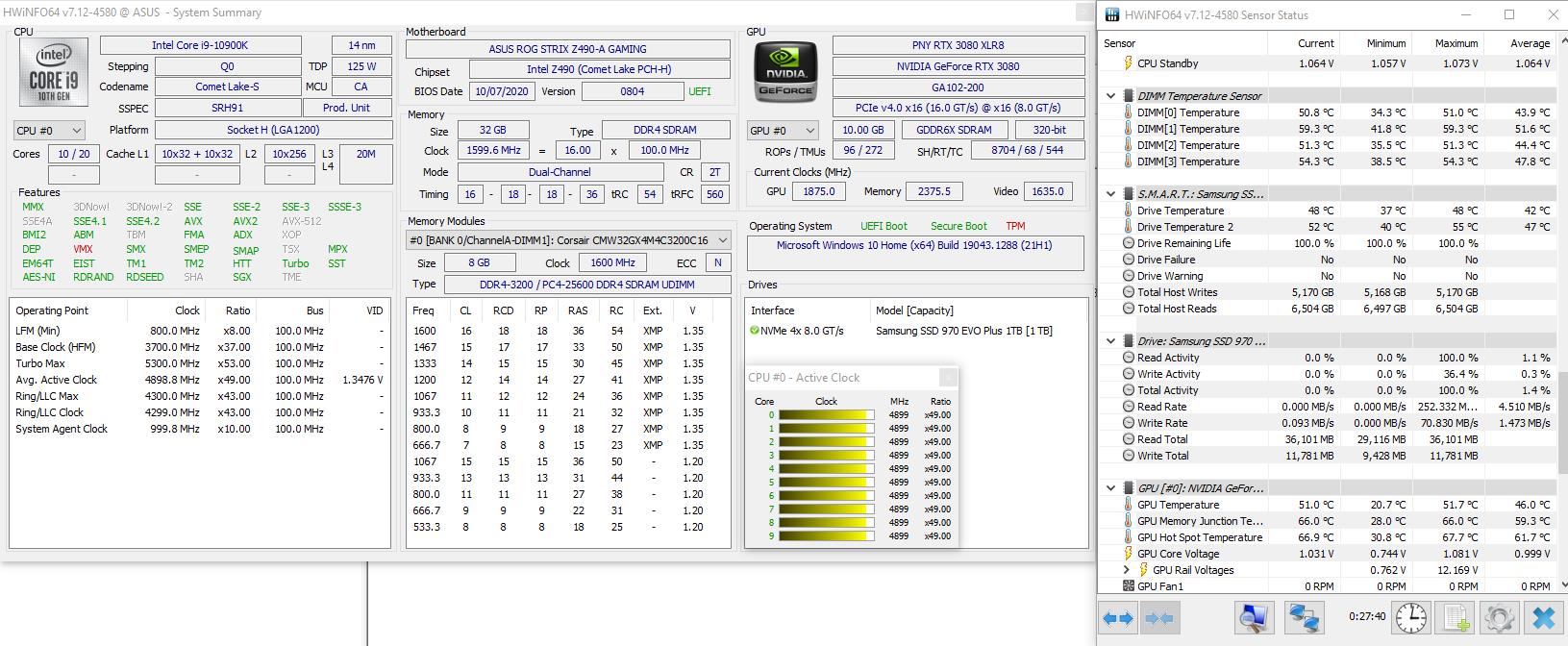Click lightning icon beside CPU Standby
Image resolution: width=1568 pixels, height=646 pixels.
tap(1129, 63)
